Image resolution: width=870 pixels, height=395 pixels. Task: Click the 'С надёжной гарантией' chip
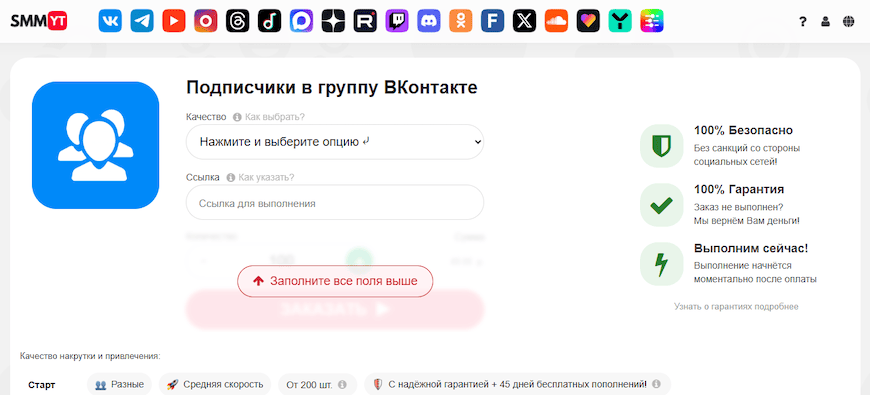coord(517,384)
